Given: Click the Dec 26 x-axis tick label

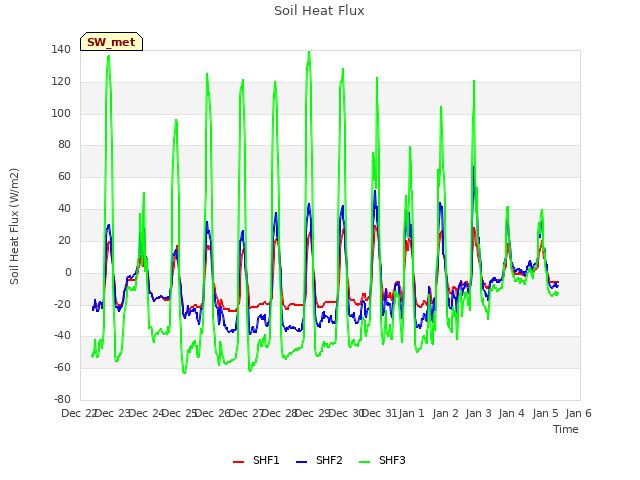Looking at the screenshot, I should click(x=213, y=413).
